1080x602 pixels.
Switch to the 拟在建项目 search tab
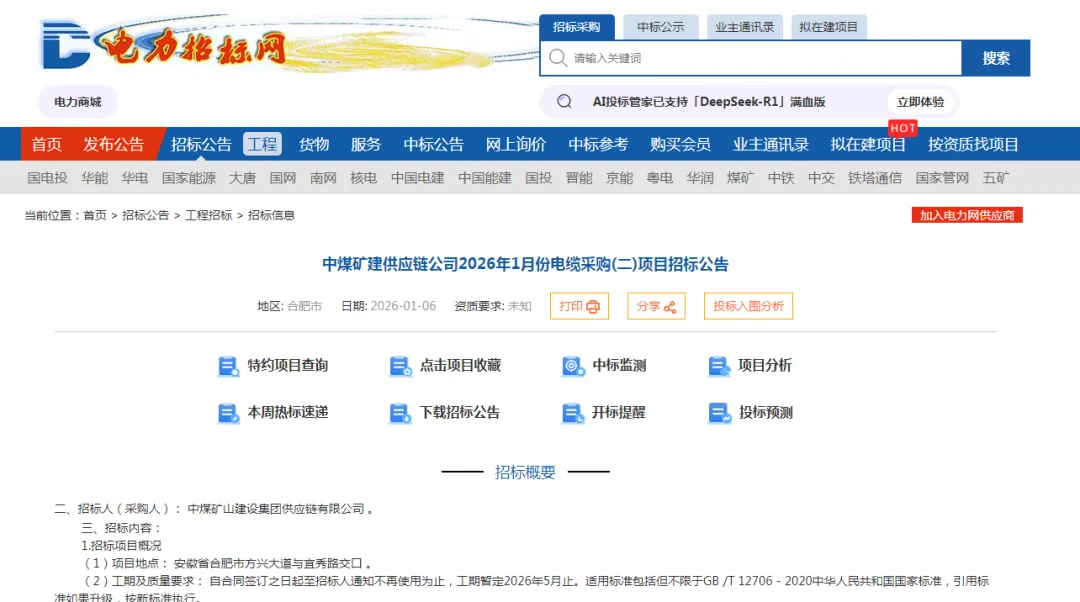(x=829, y=27)
